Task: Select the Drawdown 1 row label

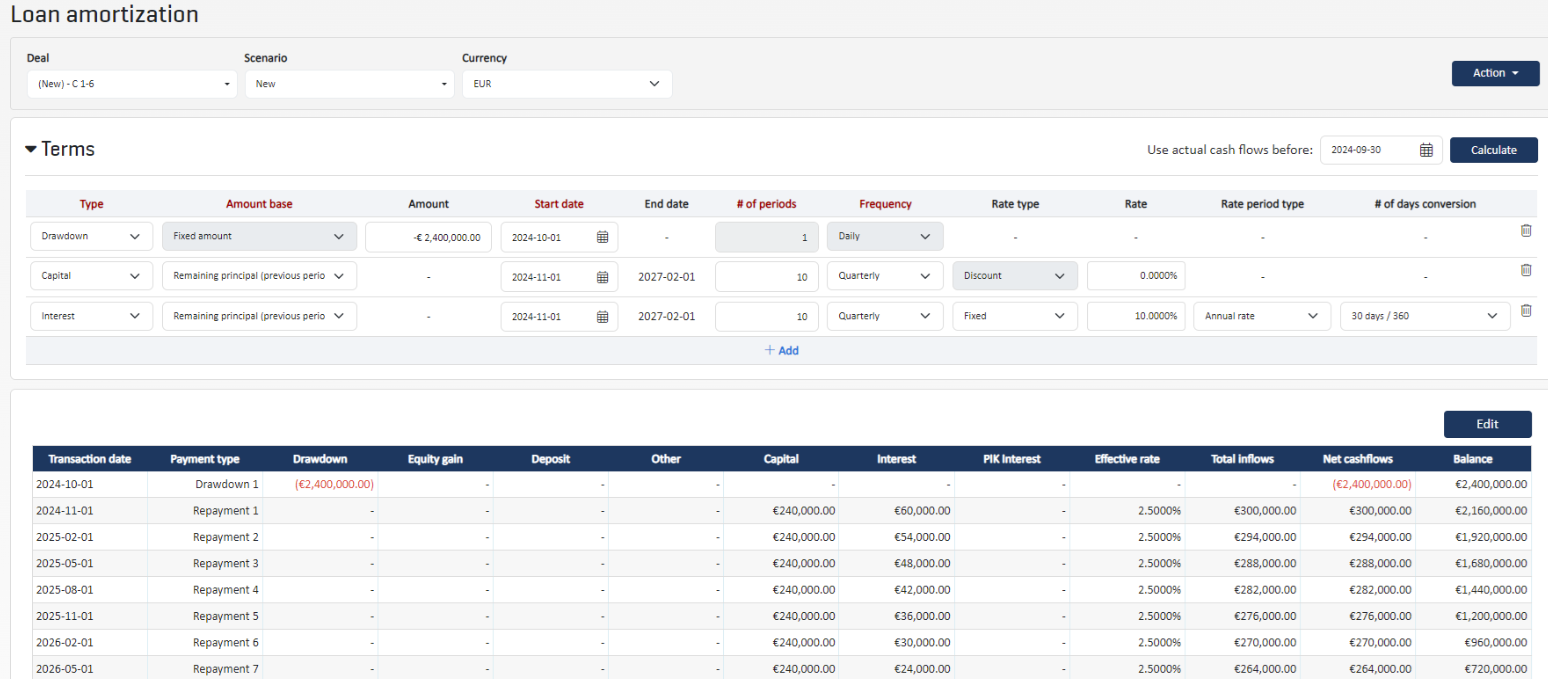Action: [x=227, y=484]
